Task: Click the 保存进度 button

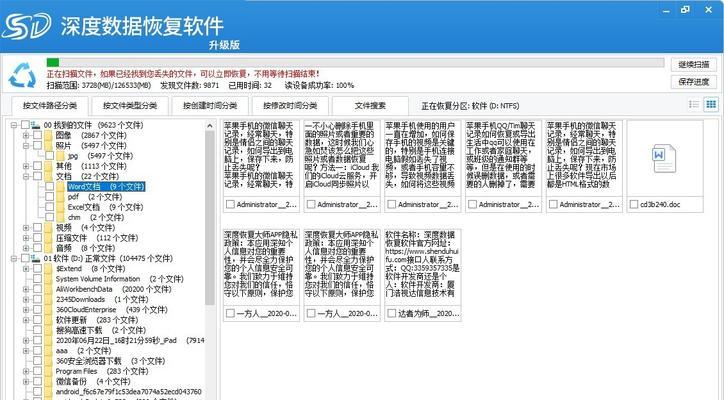Action: click(x=694, y=82)
